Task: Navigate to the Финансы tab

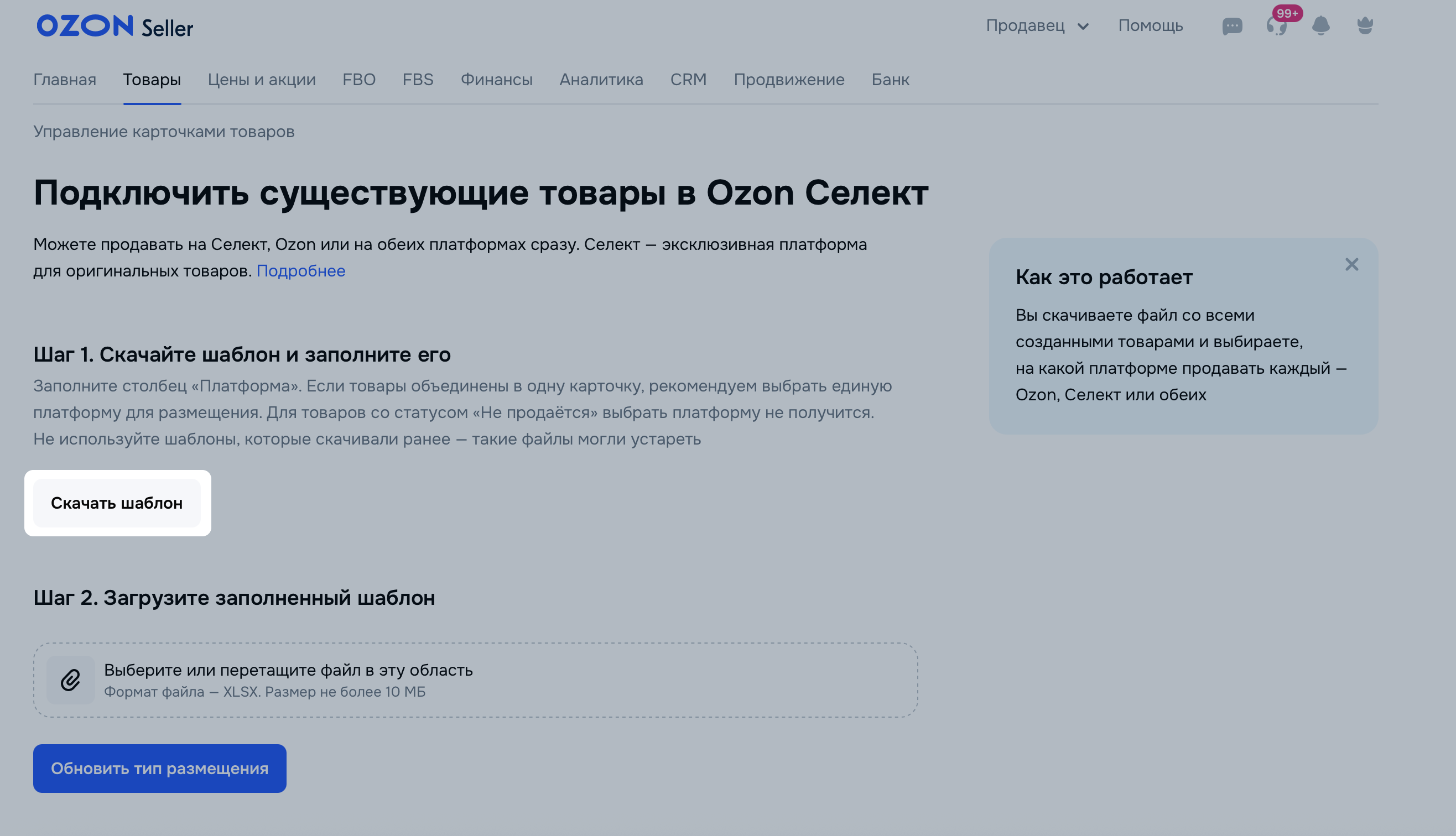Action: [x=496, y=79]
